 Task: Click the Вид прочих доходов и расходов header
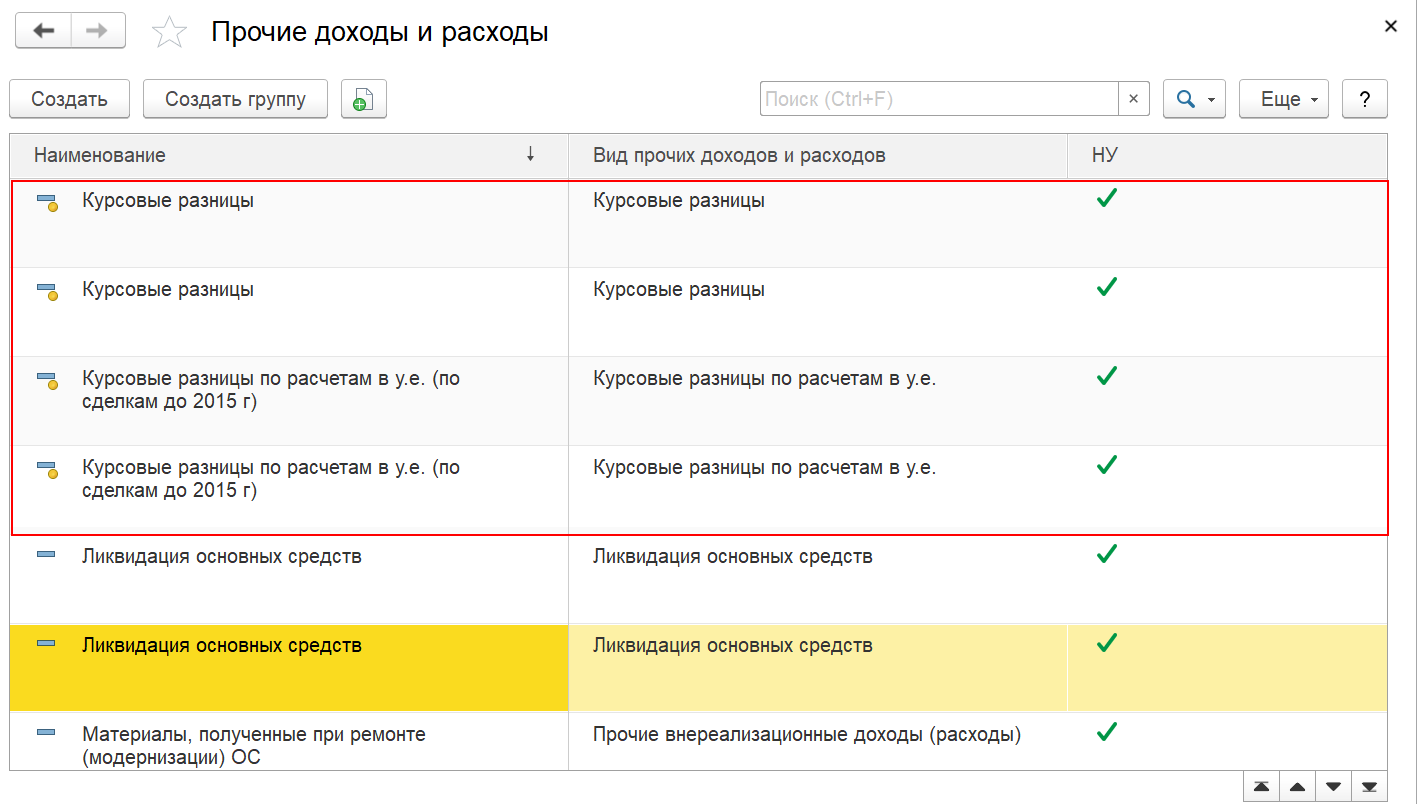[739, 155]
